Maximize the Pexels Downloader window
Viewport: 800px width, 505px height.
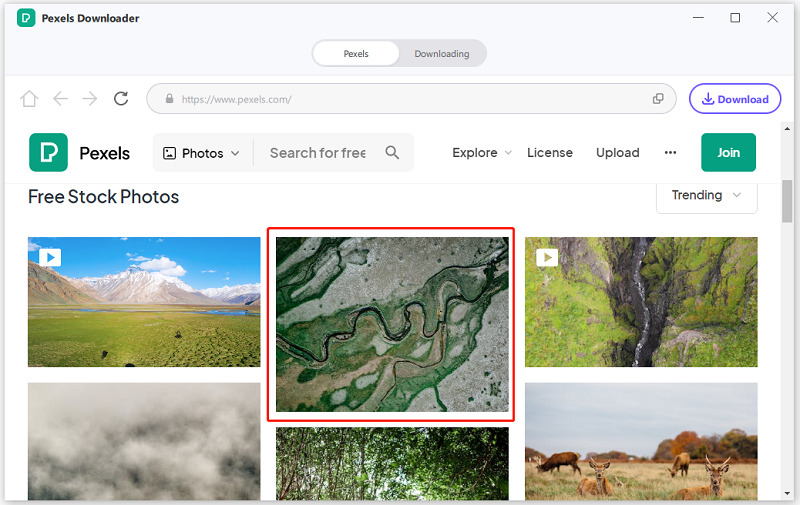tap(735, 18)
